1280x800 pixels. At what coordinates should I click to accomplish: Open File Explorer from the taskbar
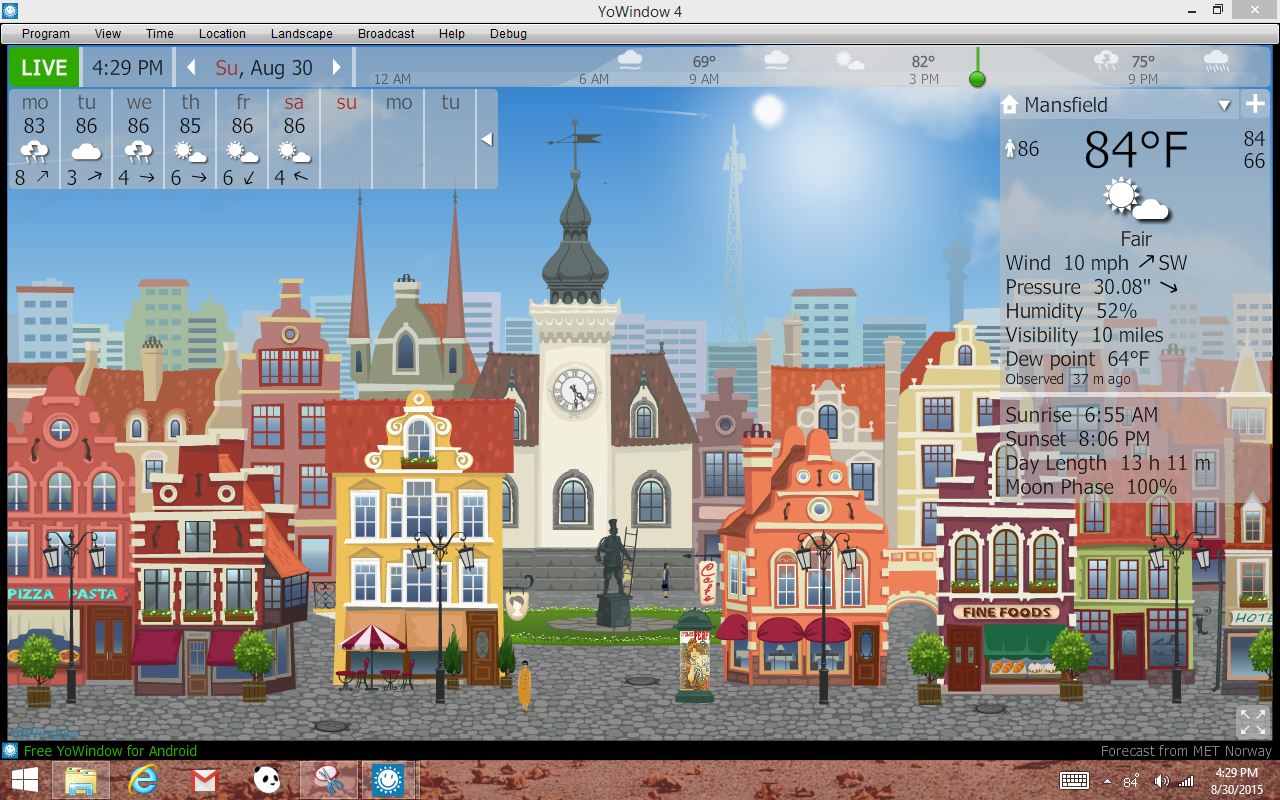[x=81, y=779]
